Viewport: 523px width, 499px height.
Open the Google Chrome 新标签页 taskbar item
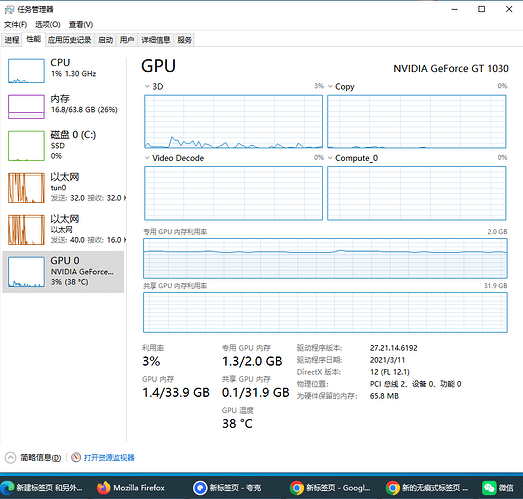tap(330, 488)
